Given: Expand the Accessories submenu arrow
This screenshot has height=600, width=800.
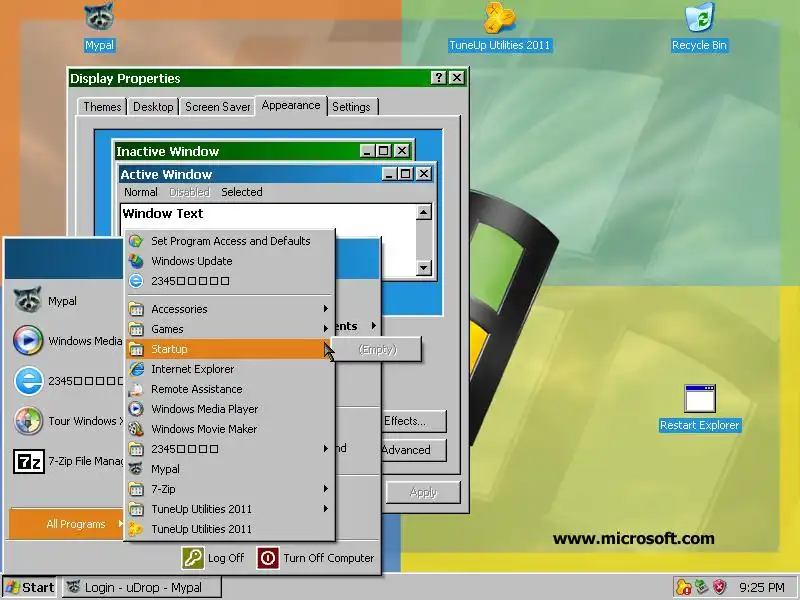Looking at the screenshot, I should coord(326,309).
